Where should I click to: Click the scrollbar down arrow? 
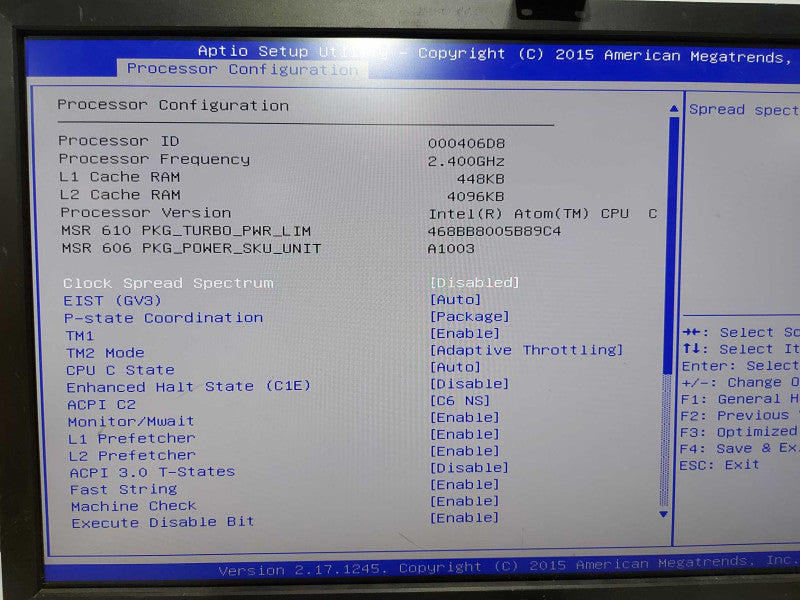(663, 514)
